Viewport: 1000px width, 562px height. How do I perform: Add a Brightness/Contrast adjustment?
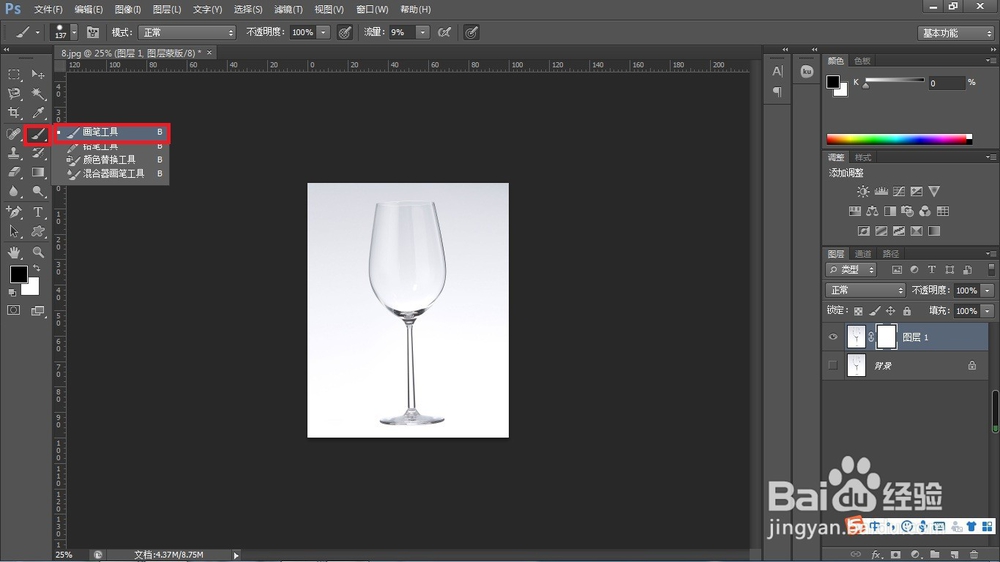pos(863,191)
